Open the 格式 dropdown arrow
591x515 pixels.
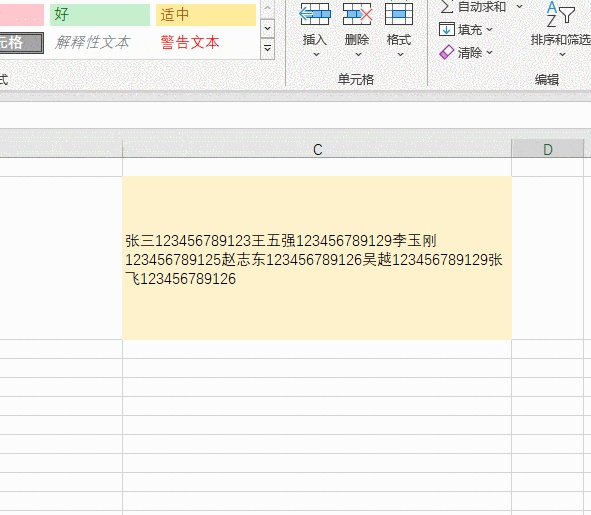(400, 55)
